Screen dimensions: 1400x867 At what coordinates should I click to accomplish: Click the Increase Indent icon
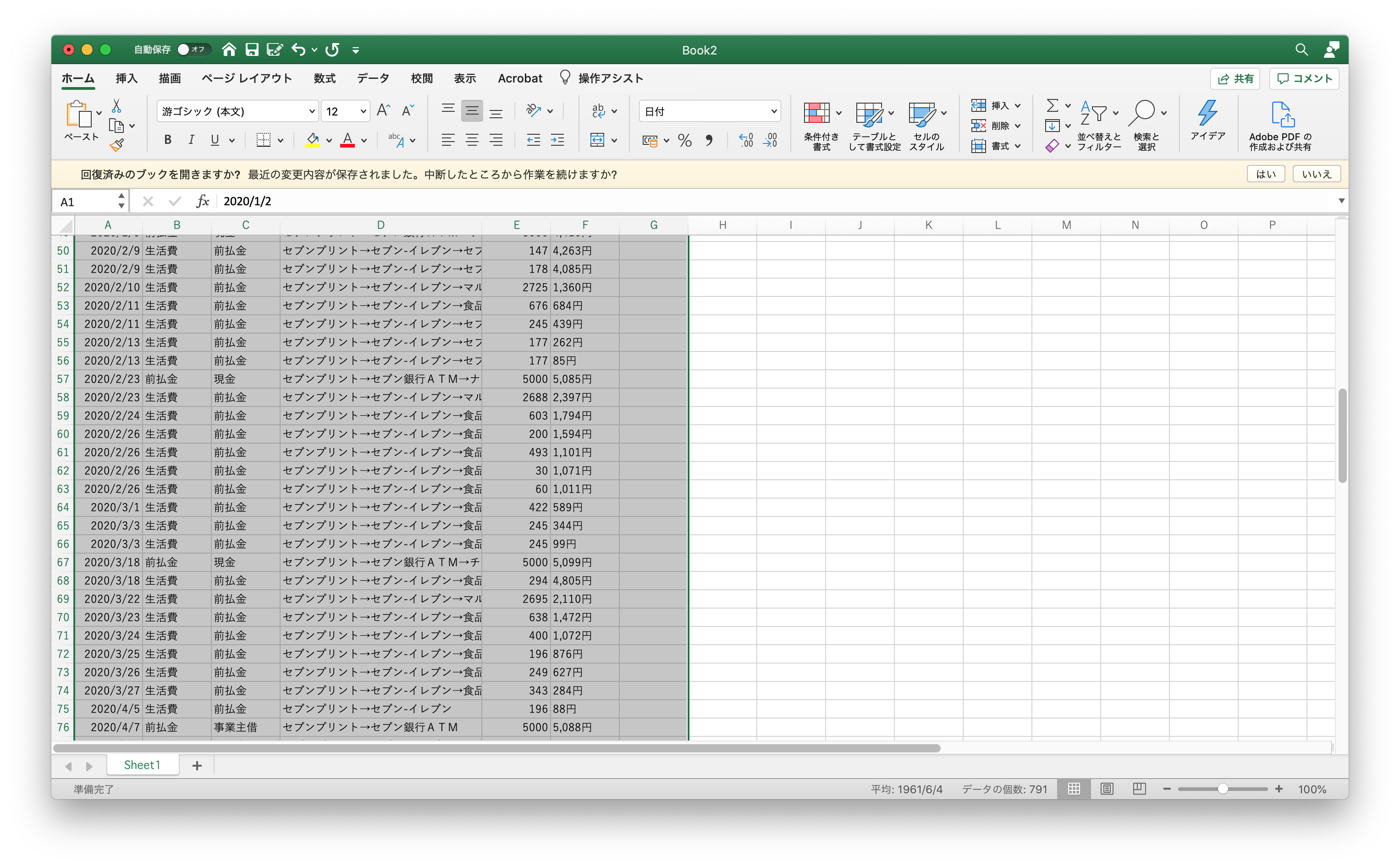click(x=557, y=139)
